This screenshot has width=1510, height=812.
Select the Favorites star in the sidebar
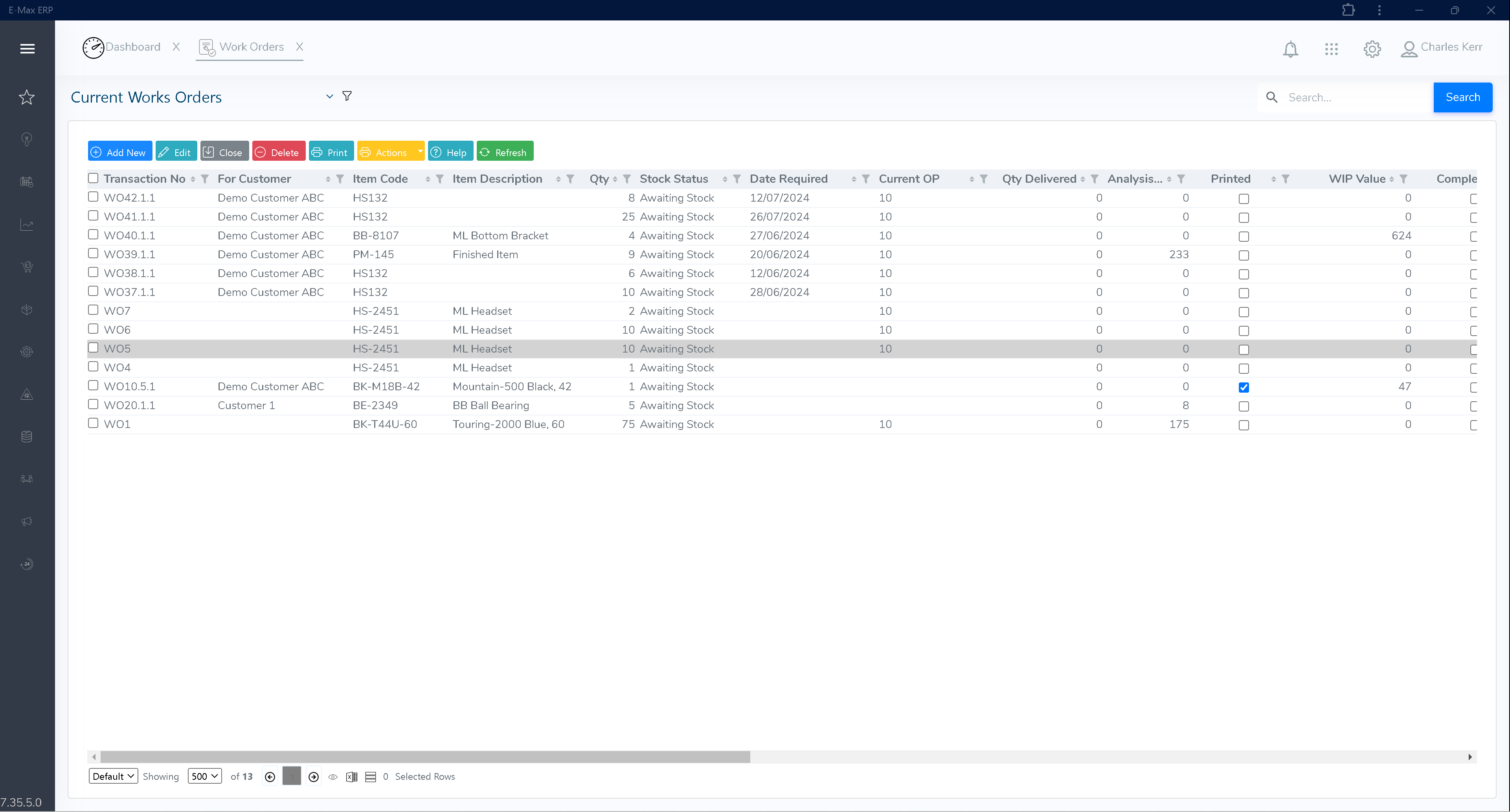(27, 97)
